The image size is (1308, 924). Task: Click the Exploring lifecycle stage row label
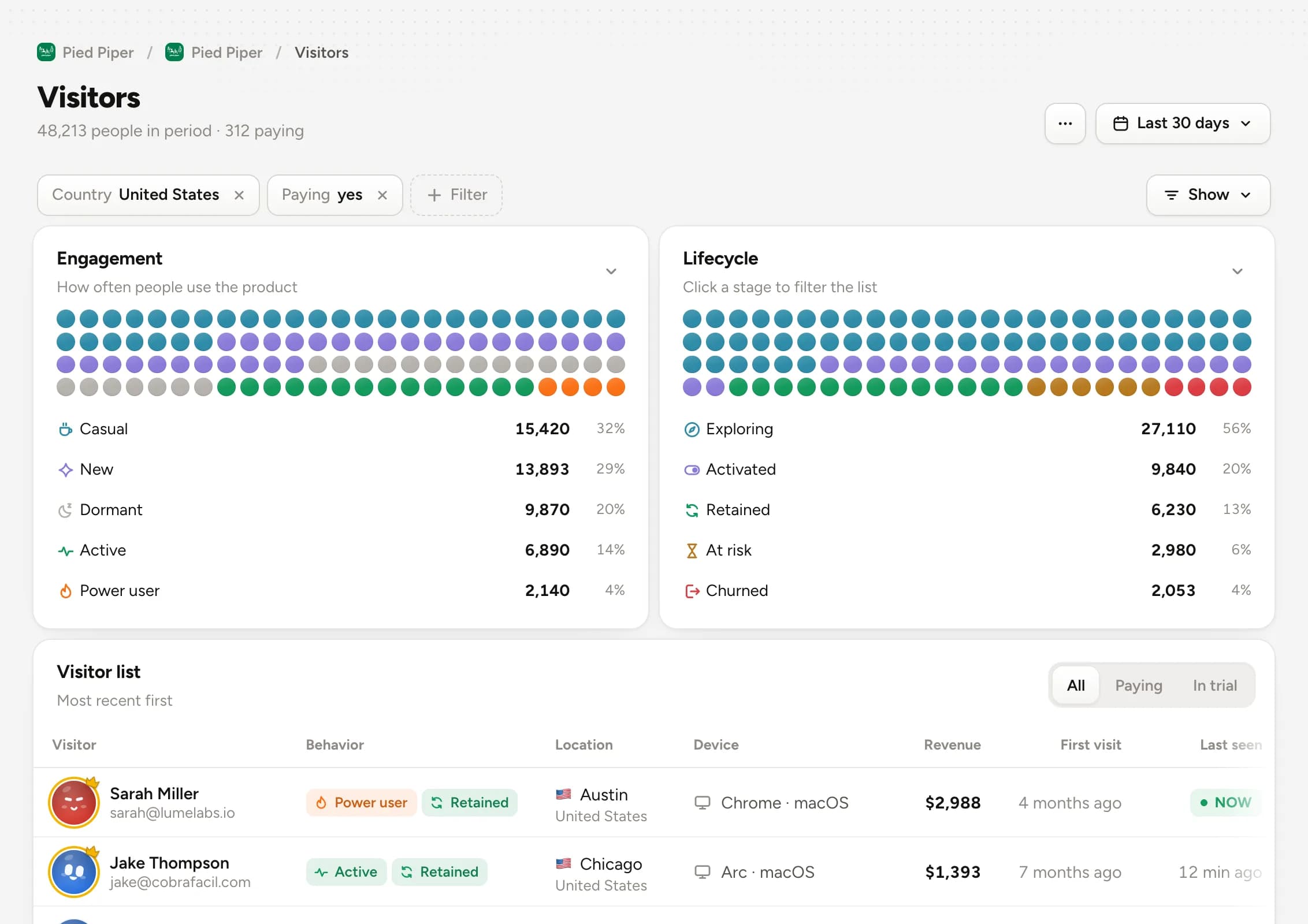point(740,429)
